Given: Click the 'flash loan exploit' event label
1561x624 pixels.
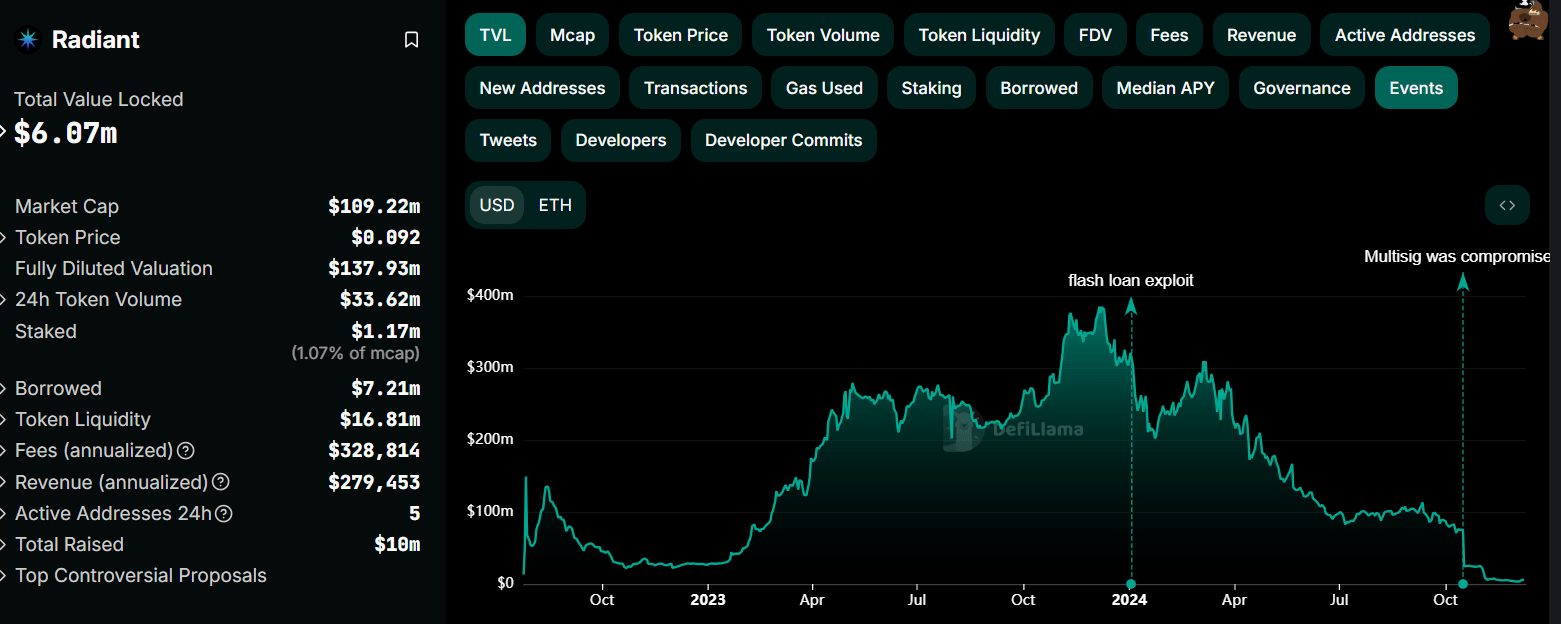Looking at the screenshot, I should [x=1131, y=281].
